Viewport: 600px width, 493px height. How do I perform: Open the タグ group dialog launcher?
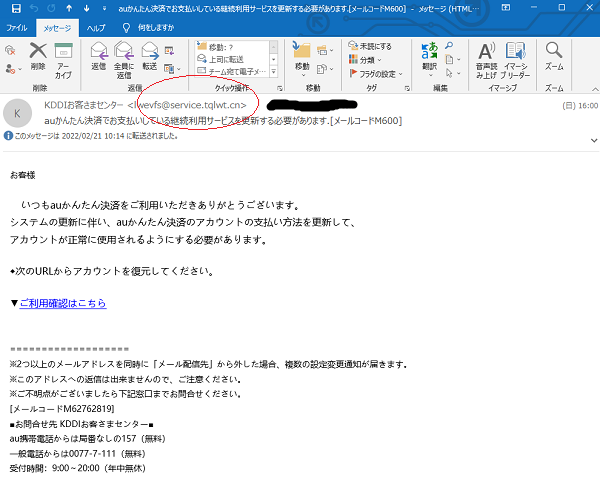click(407, 88)
